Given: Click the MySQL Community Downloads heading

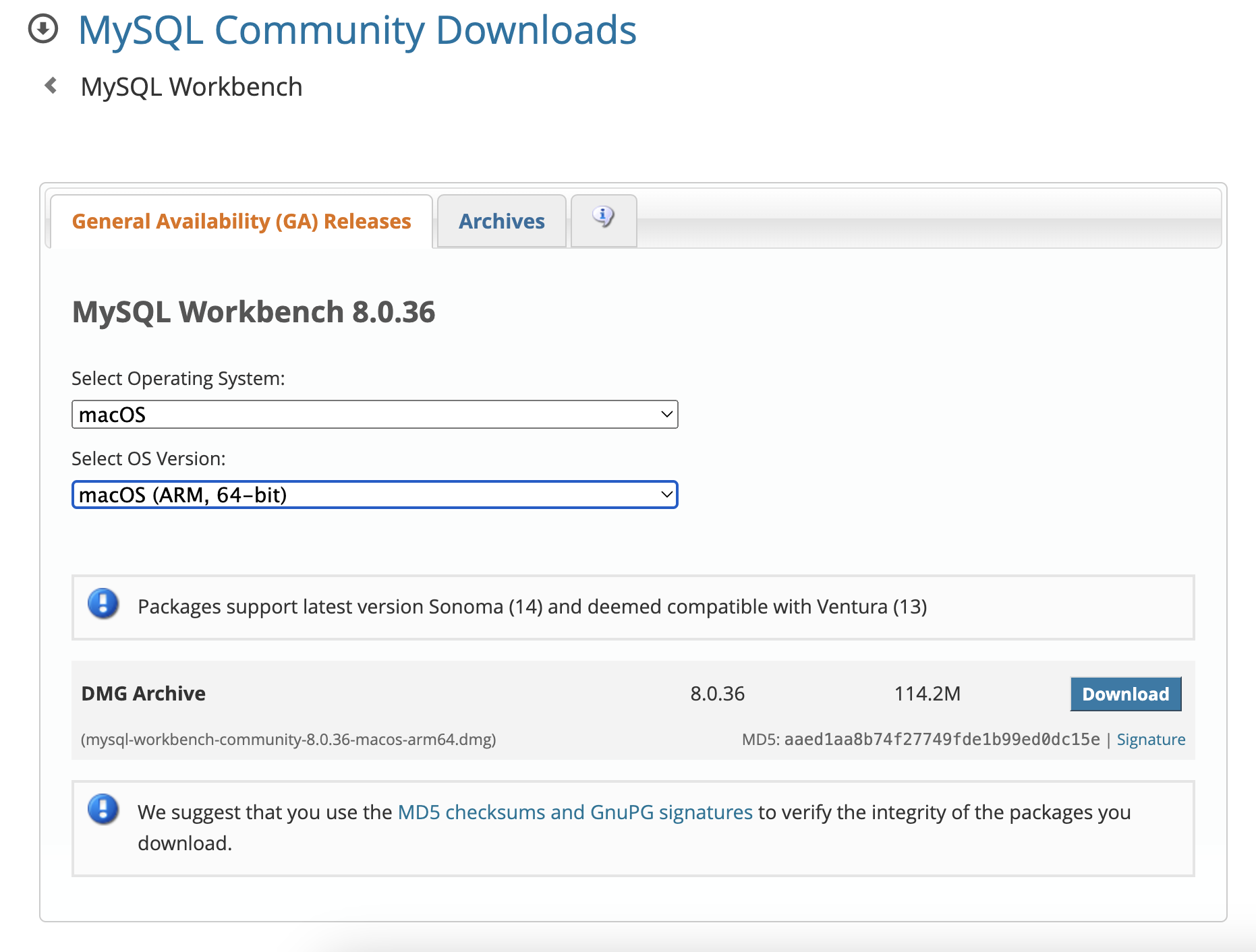Looking at the screenshot, I should [x=358, y=30].
